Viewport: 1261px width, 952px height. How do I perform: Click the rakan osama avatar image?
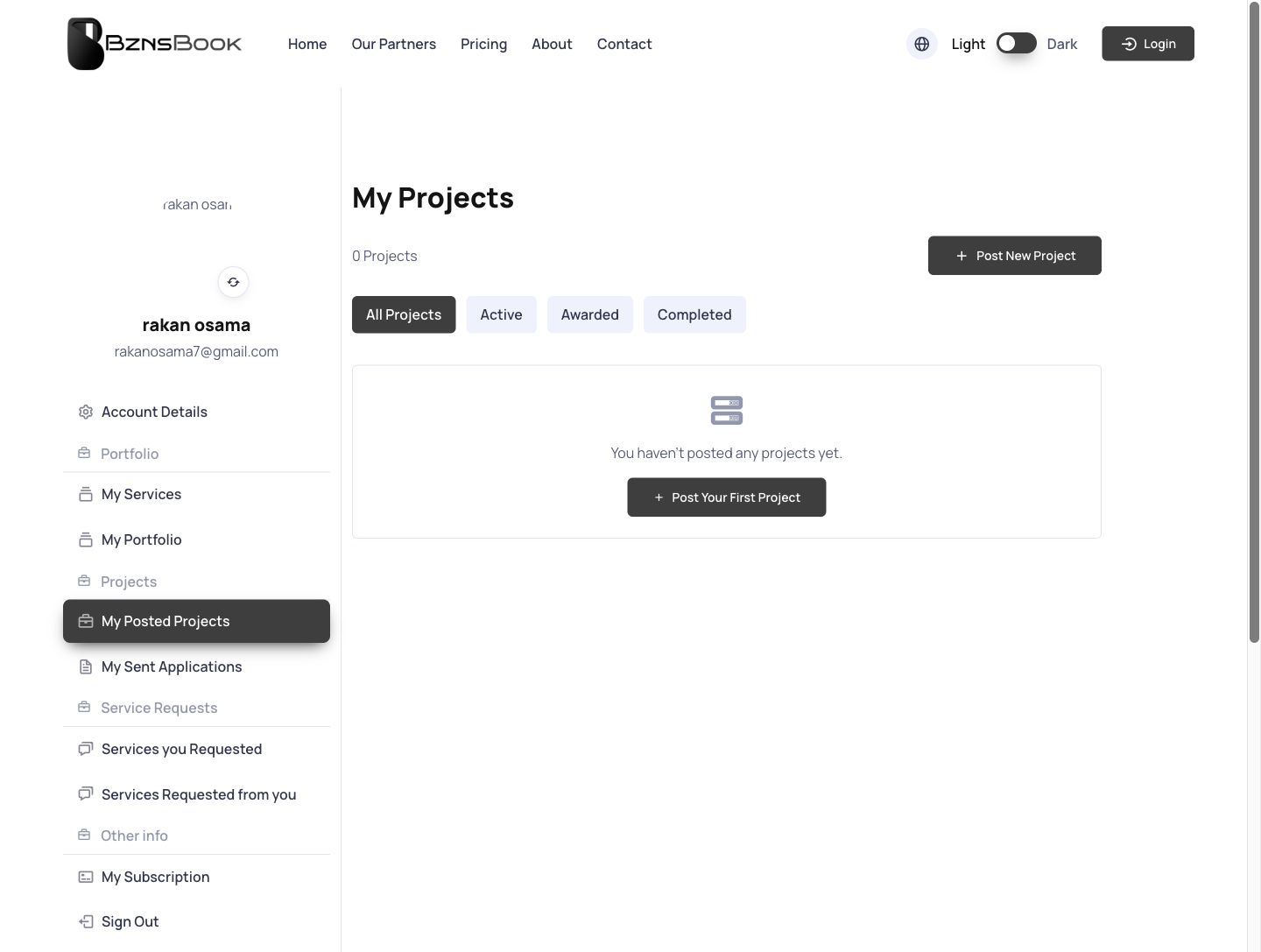[x=197, y=204]
